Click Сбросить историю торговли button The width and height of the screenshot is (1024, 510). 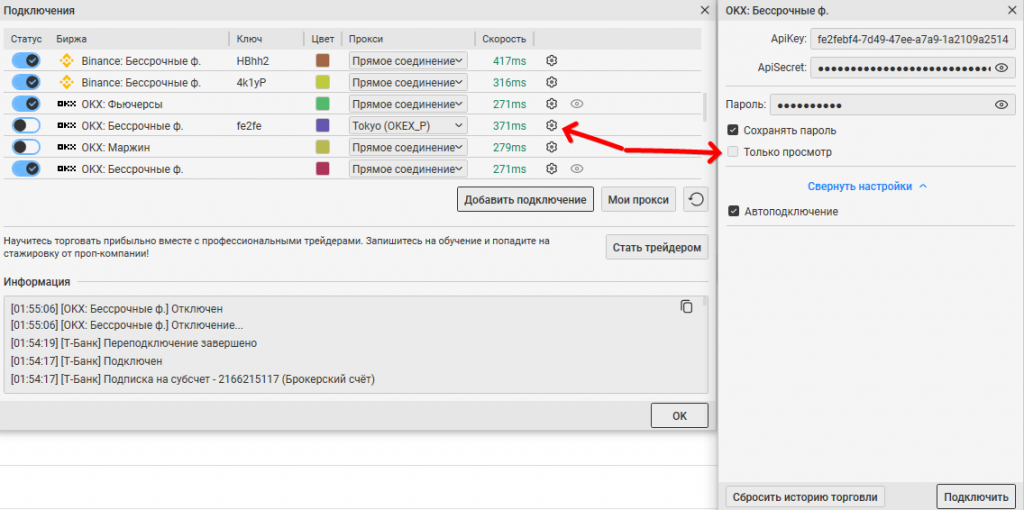[x=805, y=496]
